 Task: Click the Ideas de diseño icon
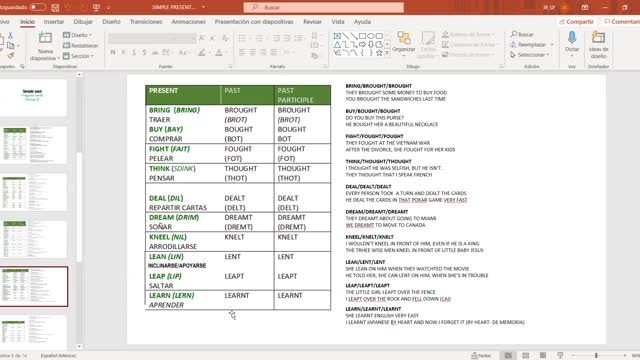point(598,38)
